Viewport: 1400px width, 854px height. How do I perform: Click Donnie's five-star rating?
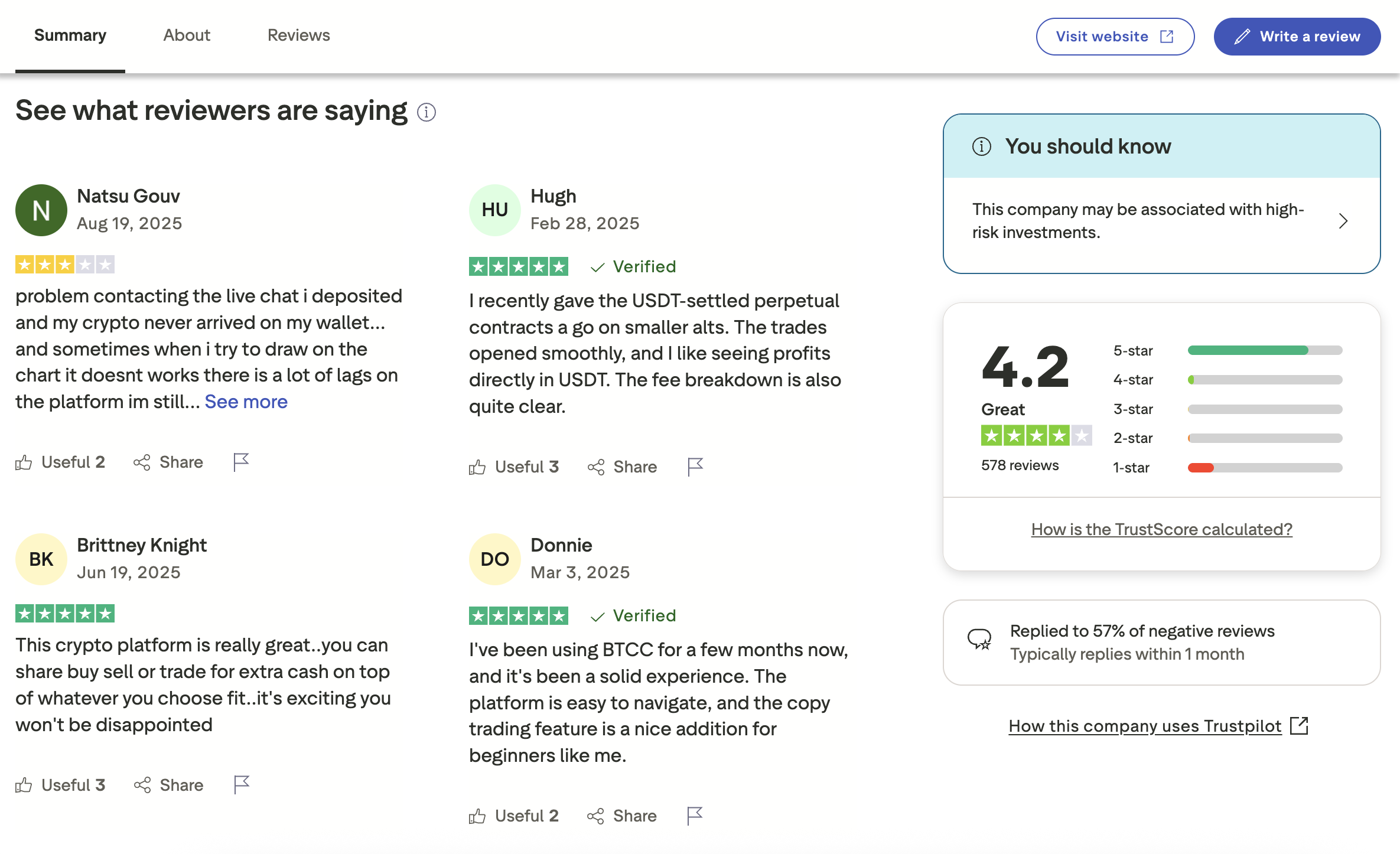tap(519, 616)
